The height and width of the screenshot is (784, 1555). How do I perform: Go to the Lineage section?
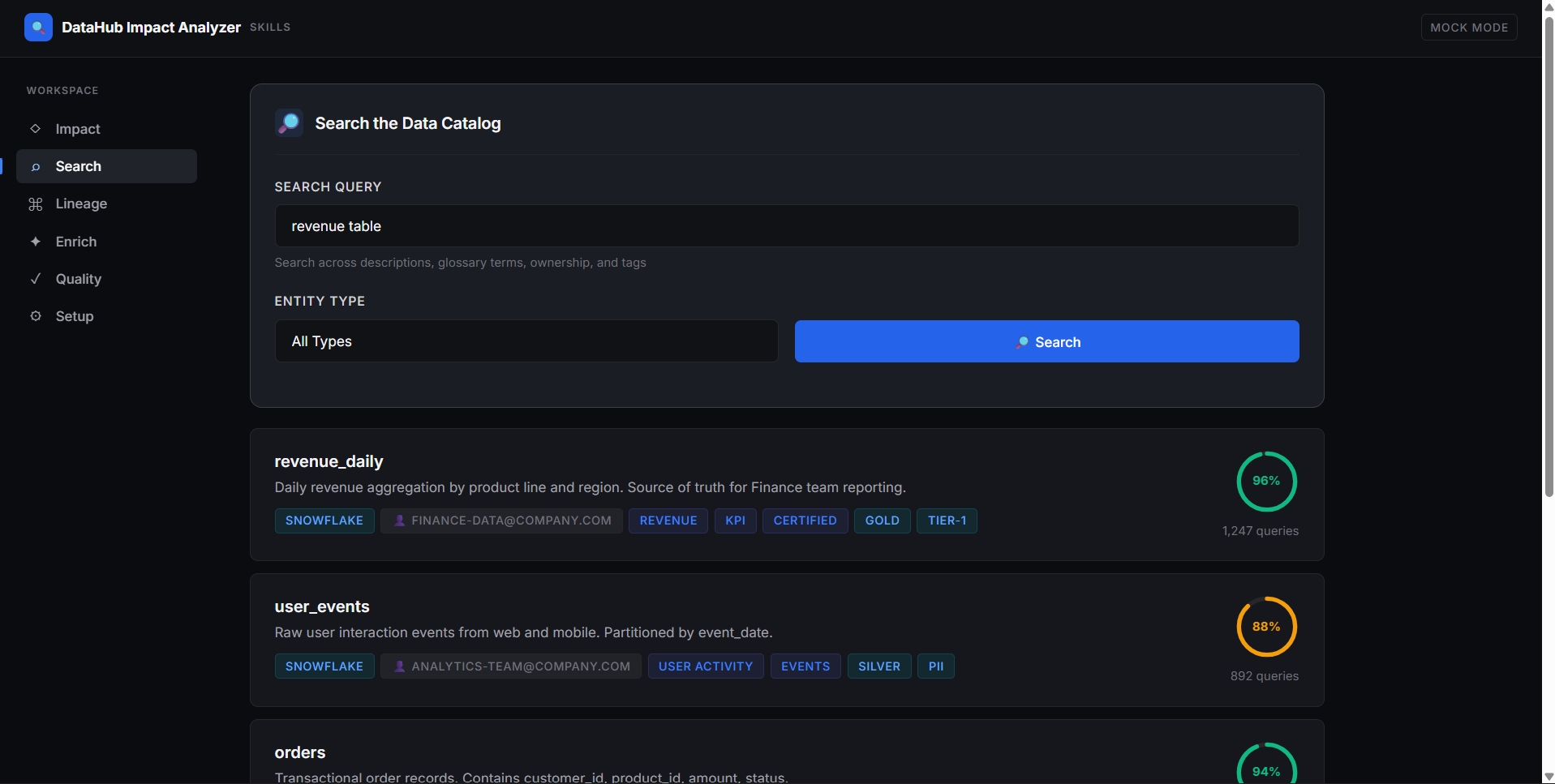coord(106,203)
